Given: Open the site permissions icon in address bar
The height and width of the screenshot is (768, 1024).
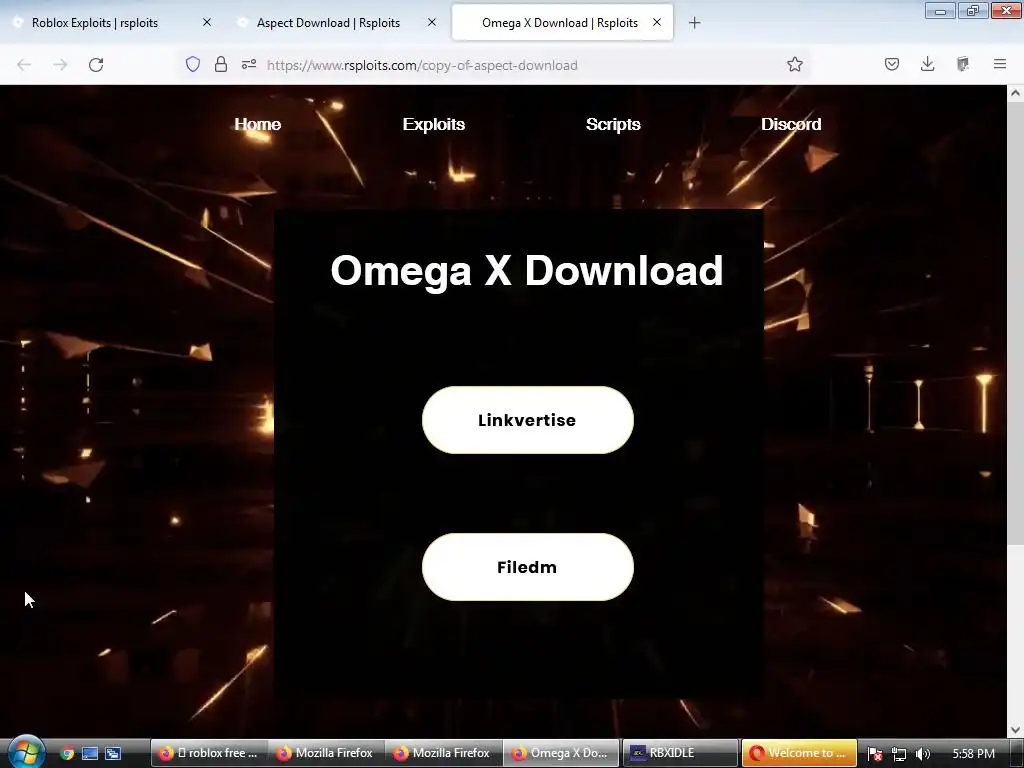Looking at the screenshot, I should (x=249, y=64).
